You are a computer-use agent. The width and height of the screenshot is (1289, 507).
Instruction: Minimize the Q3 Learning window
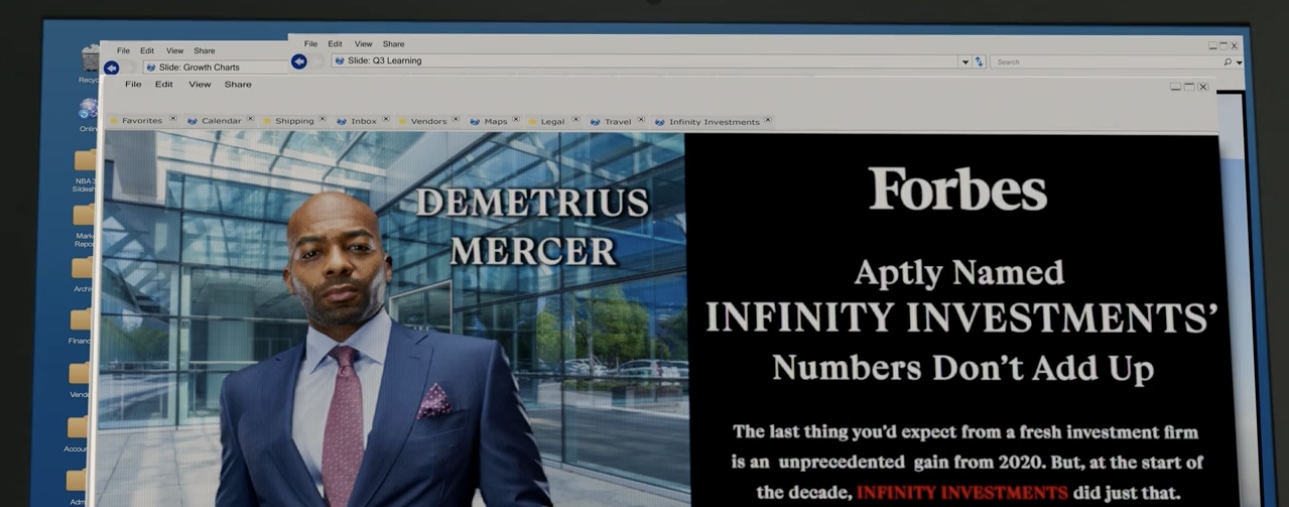click(1213, 46)
